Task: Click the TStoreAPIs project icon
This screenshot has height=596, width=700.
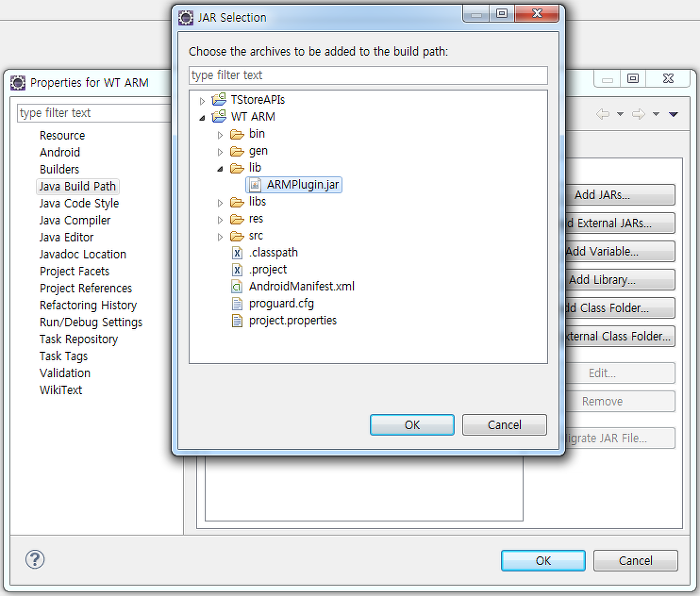Action: (219, 100)
